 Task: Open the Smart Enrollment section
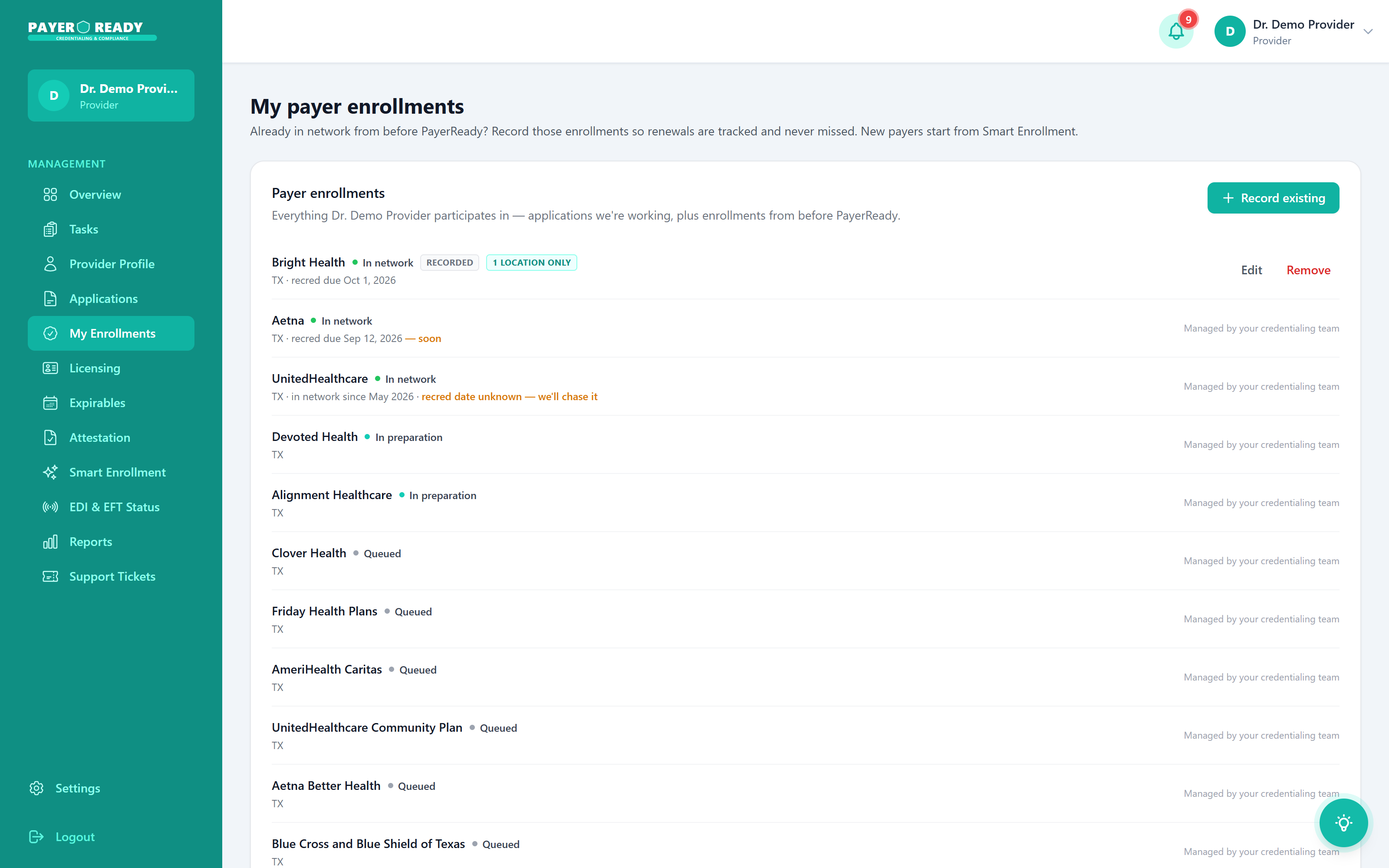click(111, 473)
